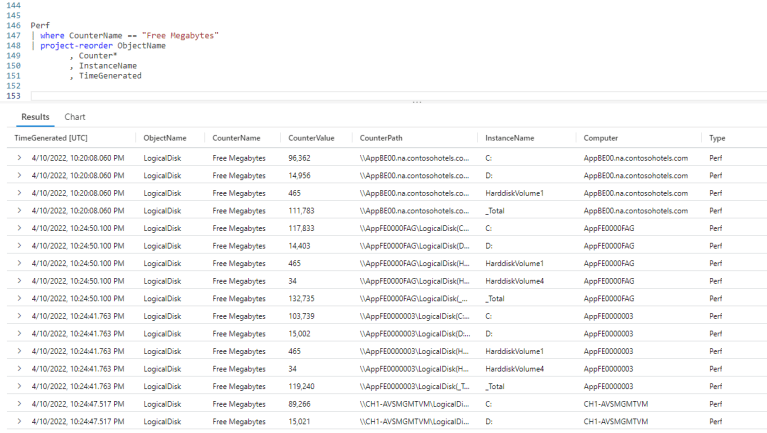Click Computer cell CH1-AVSMGMTVM in the 89,266 row
Viewport: 767px width, 433px height.
[x=615, y=404]
